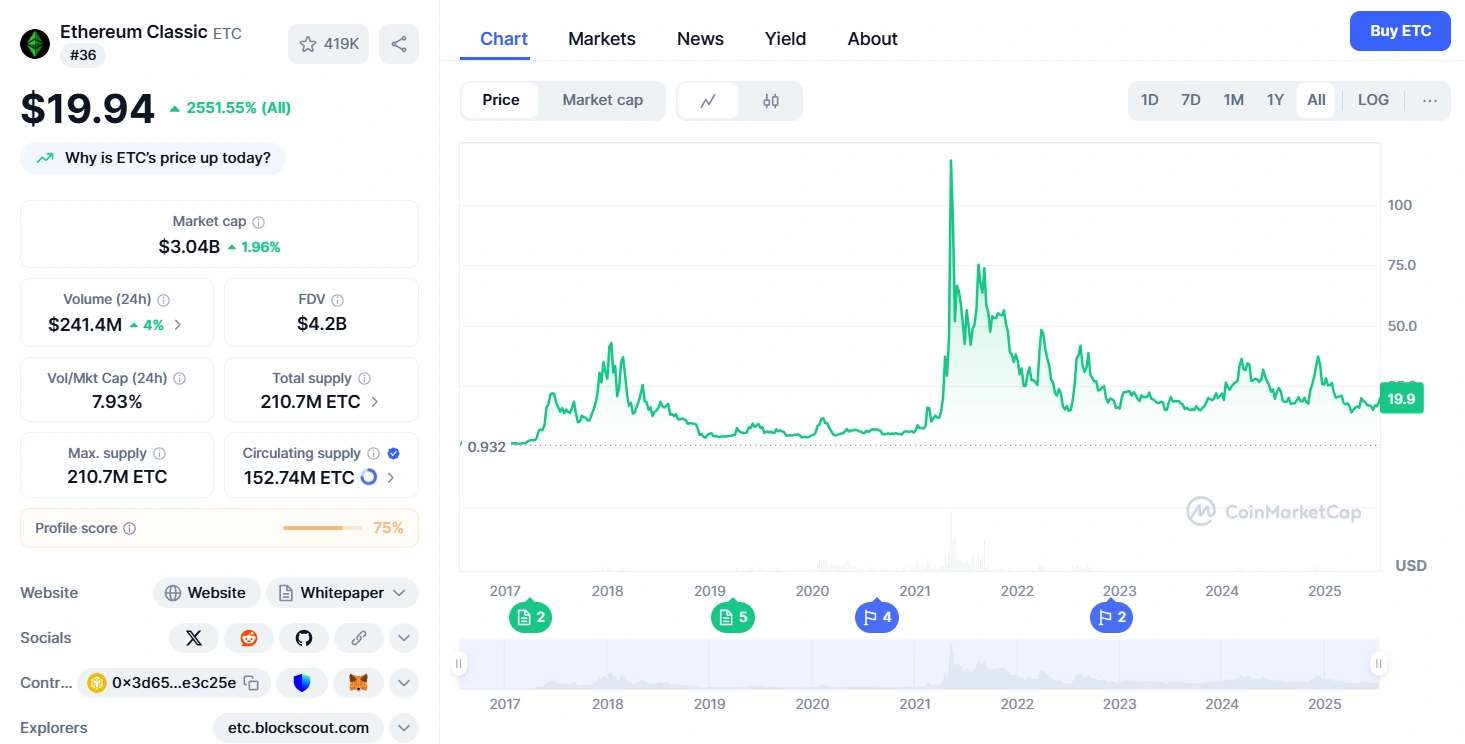Set chart range to 7D
This screenshot has height=744, width=1465.
pyautogui.click(x=1191, y=100)
